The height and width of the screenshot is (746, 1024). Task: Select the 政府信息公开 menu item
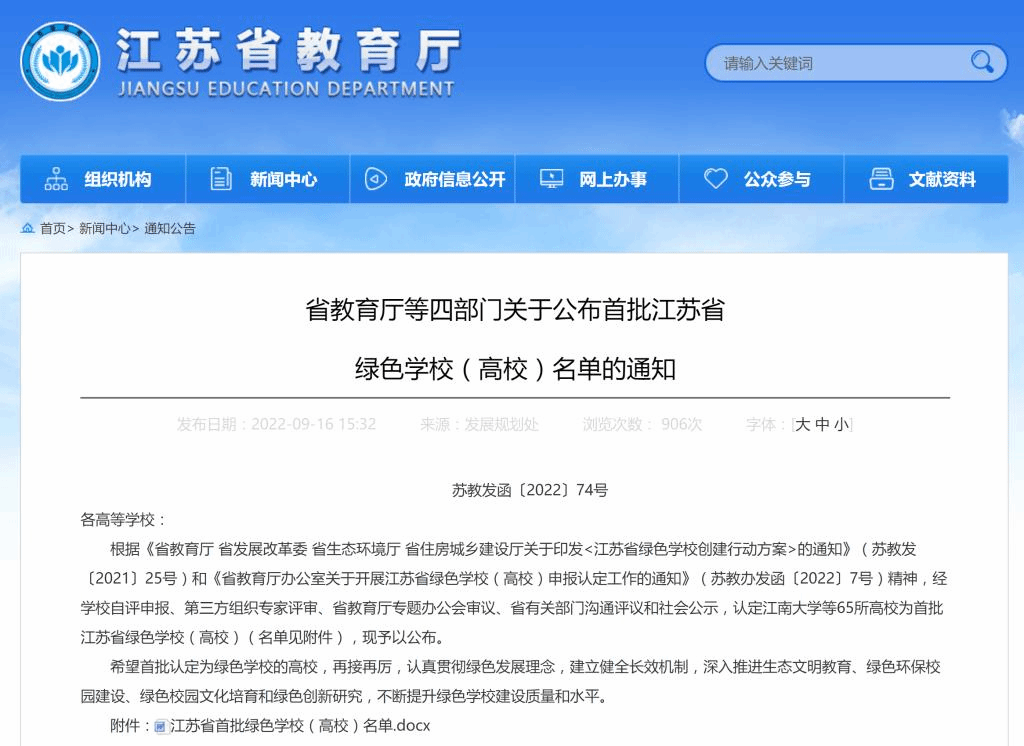[455, 180]
